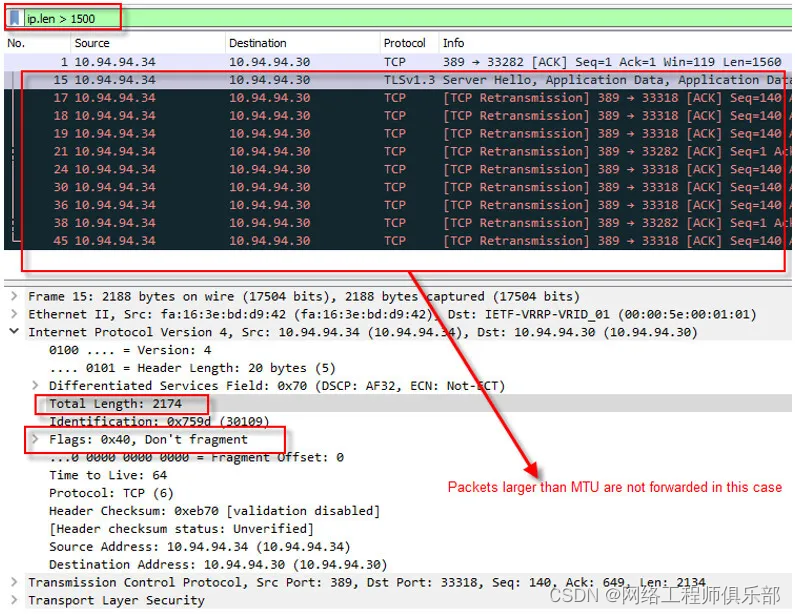This screenshot has width=795, height=614.
Task: Select retransmission packet number 38
Action: (398, 223)
